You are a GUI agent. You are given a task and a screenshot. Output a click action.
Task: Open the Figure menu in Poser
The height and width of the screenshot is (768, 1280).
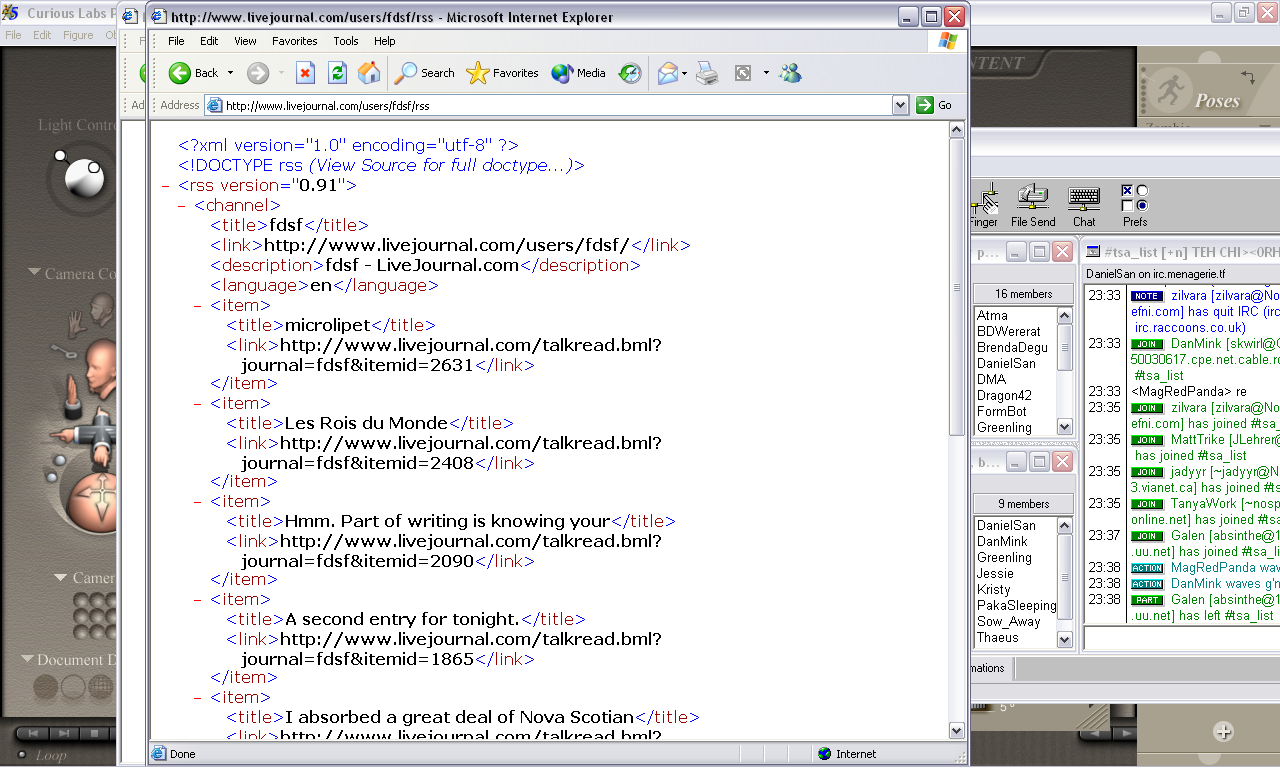click(78, 35)
